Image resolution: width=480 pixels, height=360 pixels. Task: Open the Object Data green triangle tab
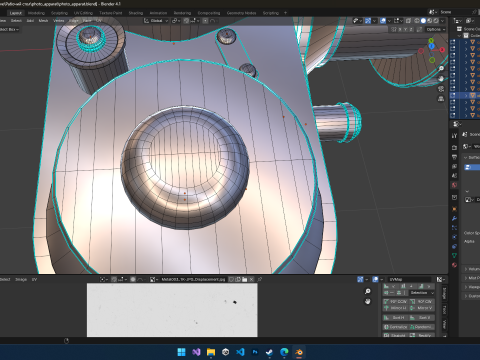coord(454,256)
